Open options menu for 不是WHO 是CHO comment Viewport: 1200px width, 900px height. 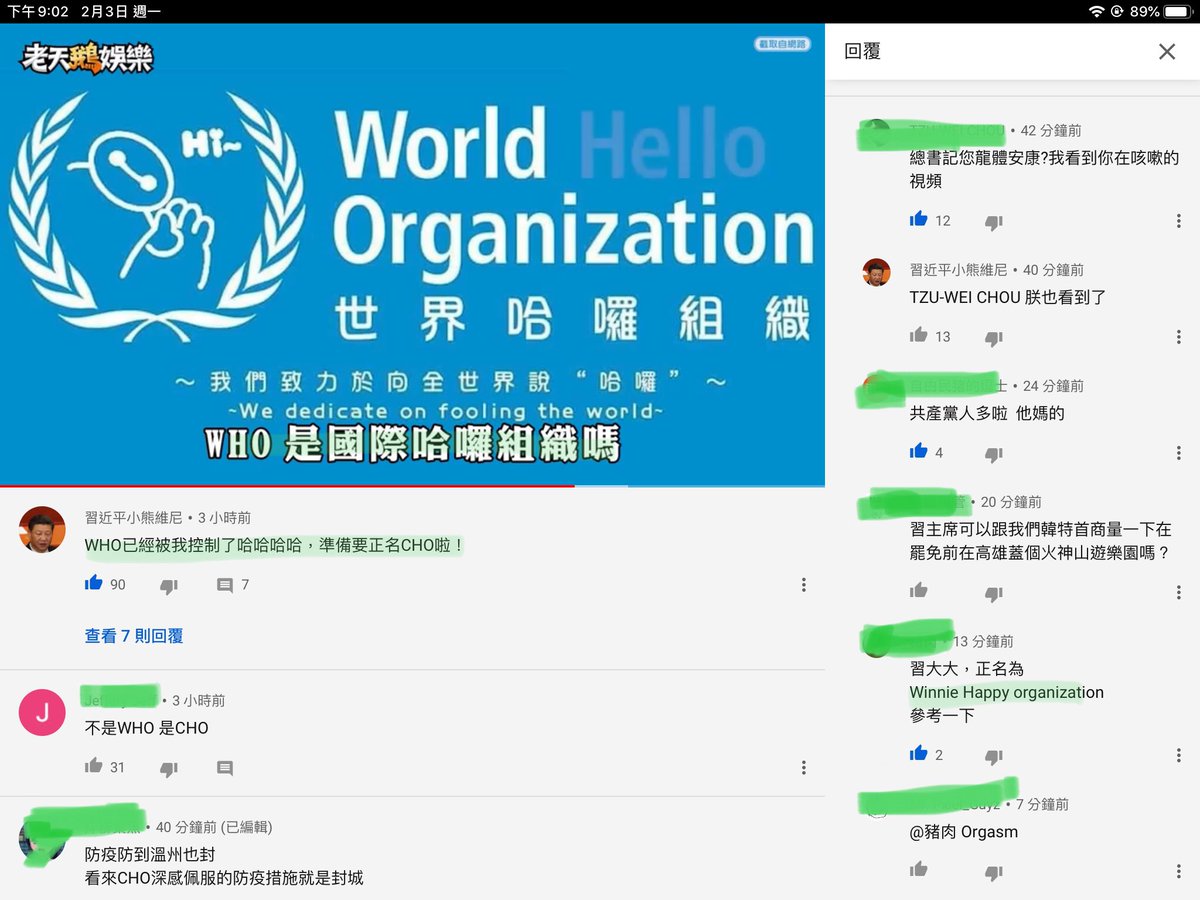pyautogui.click(x=803, y=768)
